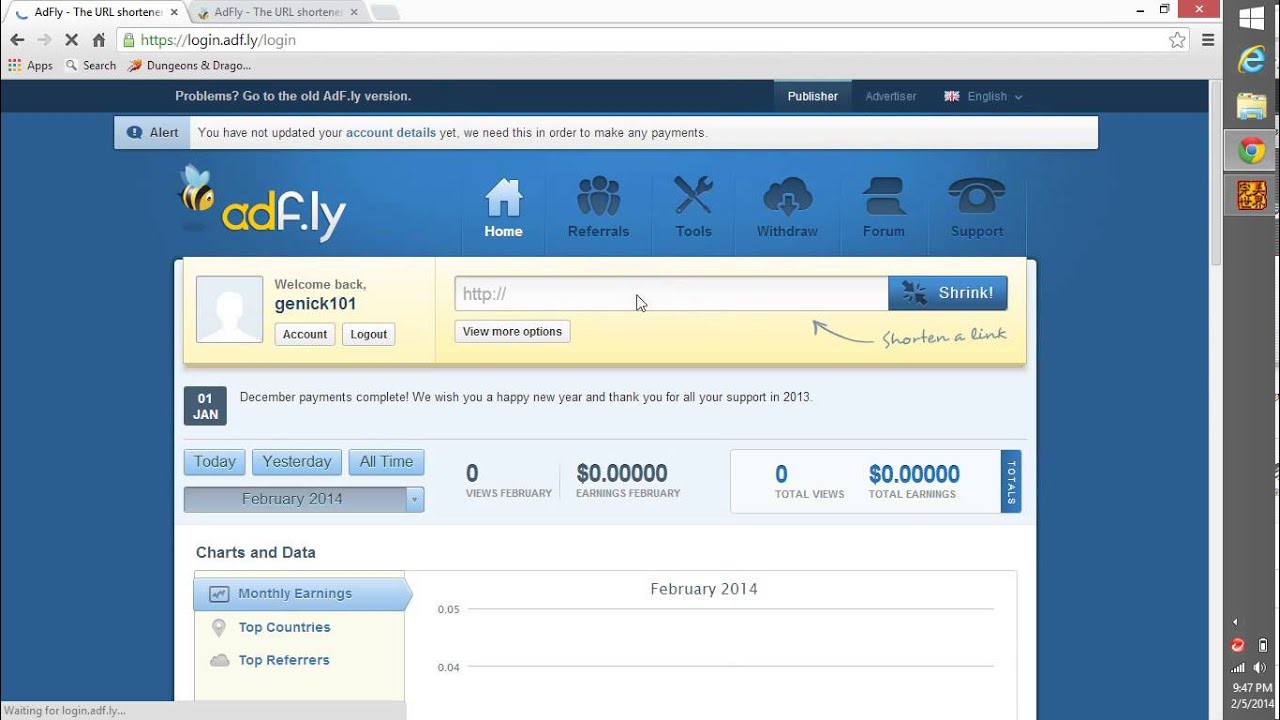Expand View more options
The image size is (1280, 720).
[x=512, y=331]
